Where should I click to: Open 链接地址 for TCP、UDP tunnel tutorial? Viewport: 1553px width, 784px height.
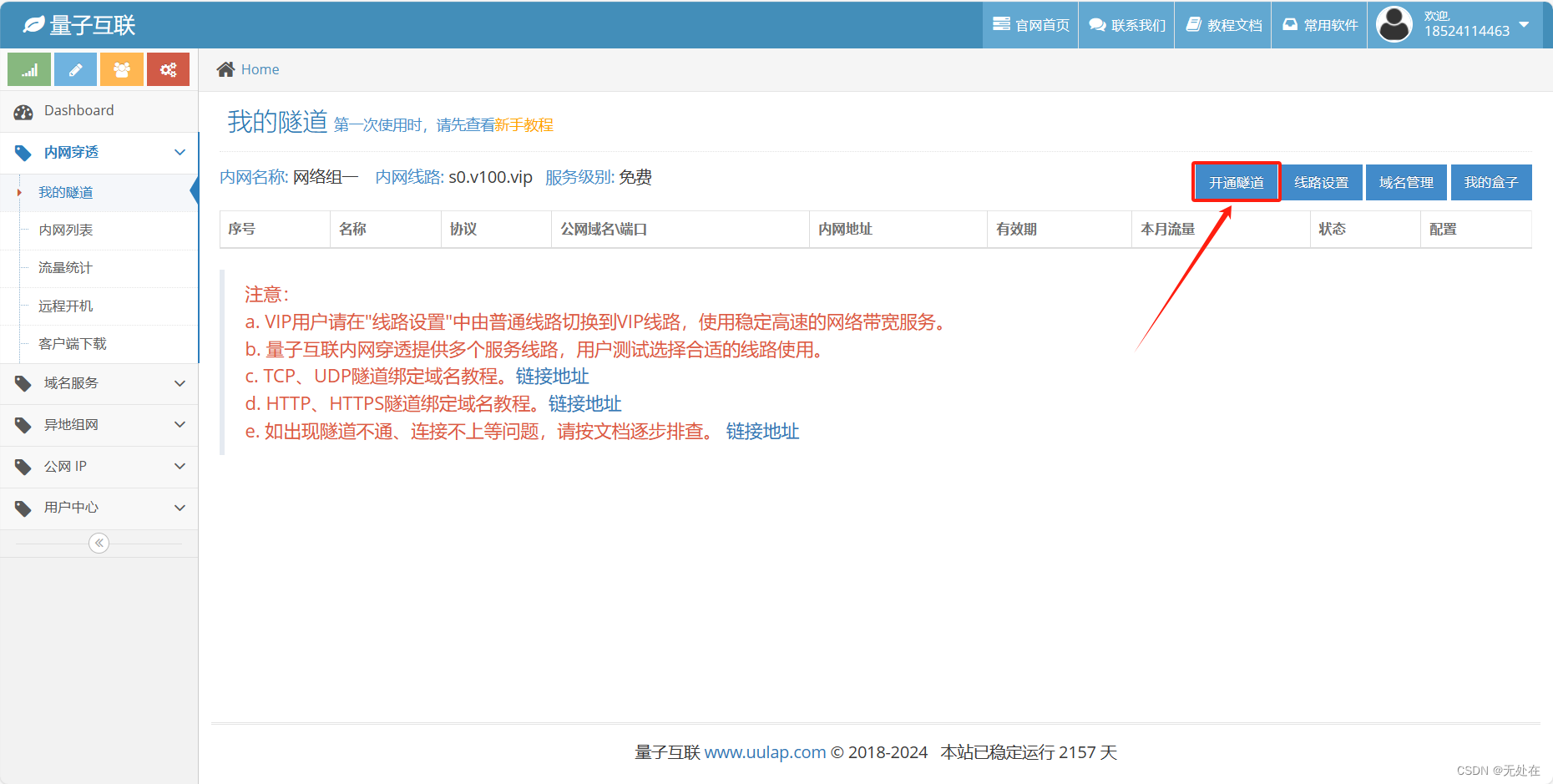pos(552,377)
